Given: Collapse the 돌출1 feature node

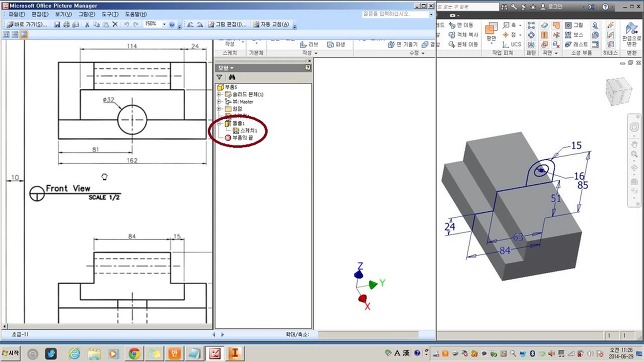Looking at the screenshot, I should coord(219,123).
